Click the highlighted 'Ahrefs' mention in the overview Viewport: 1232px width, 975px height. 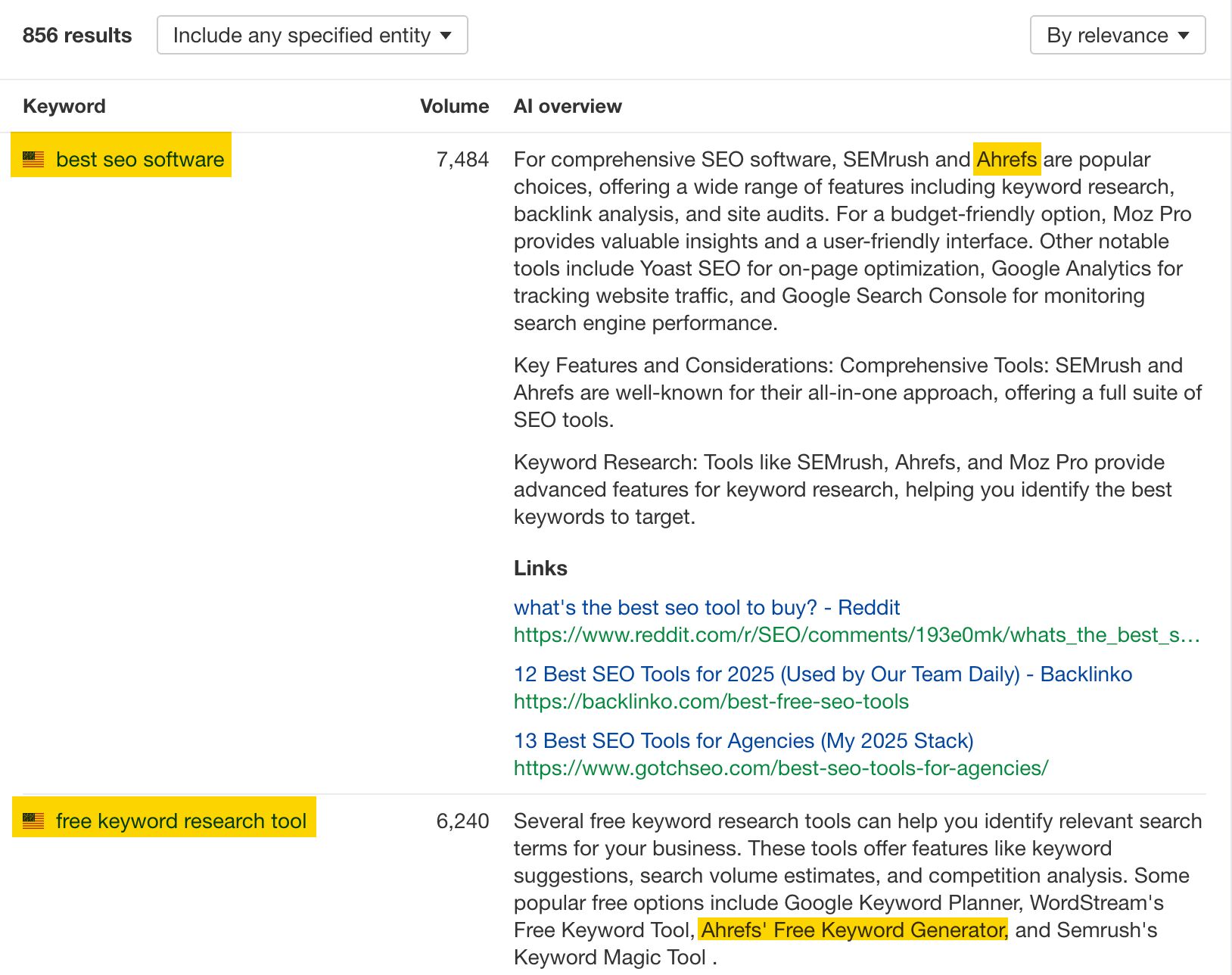1007,159
